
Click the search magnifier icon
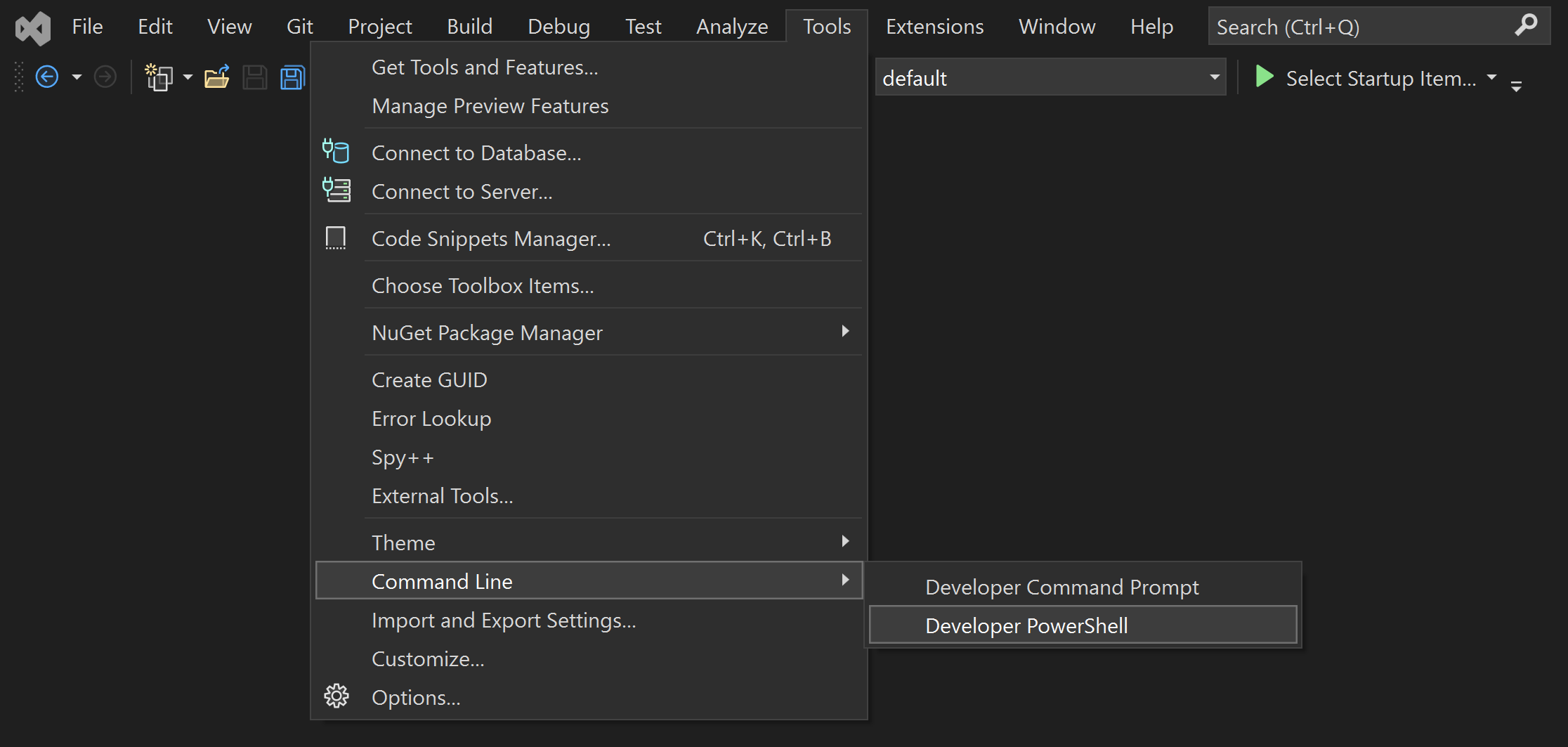point(1526,25)
